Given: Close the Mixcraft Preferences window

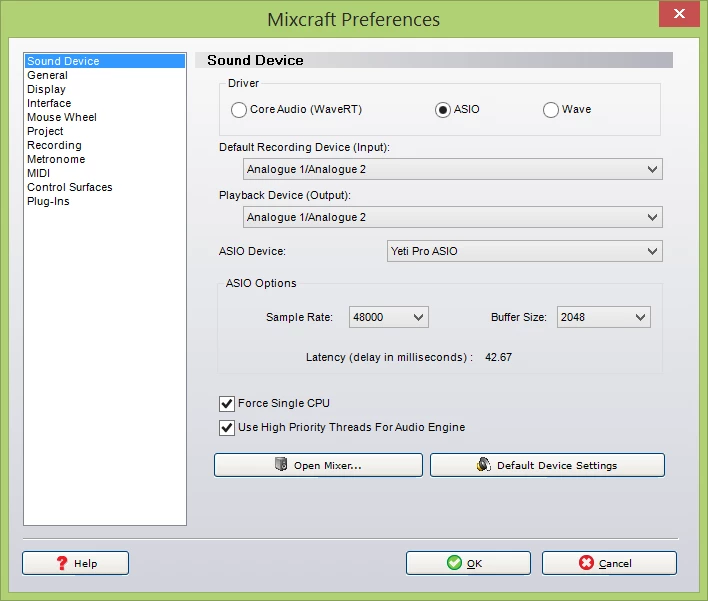Looking at the screenshot, I should [x=679, y=14].
